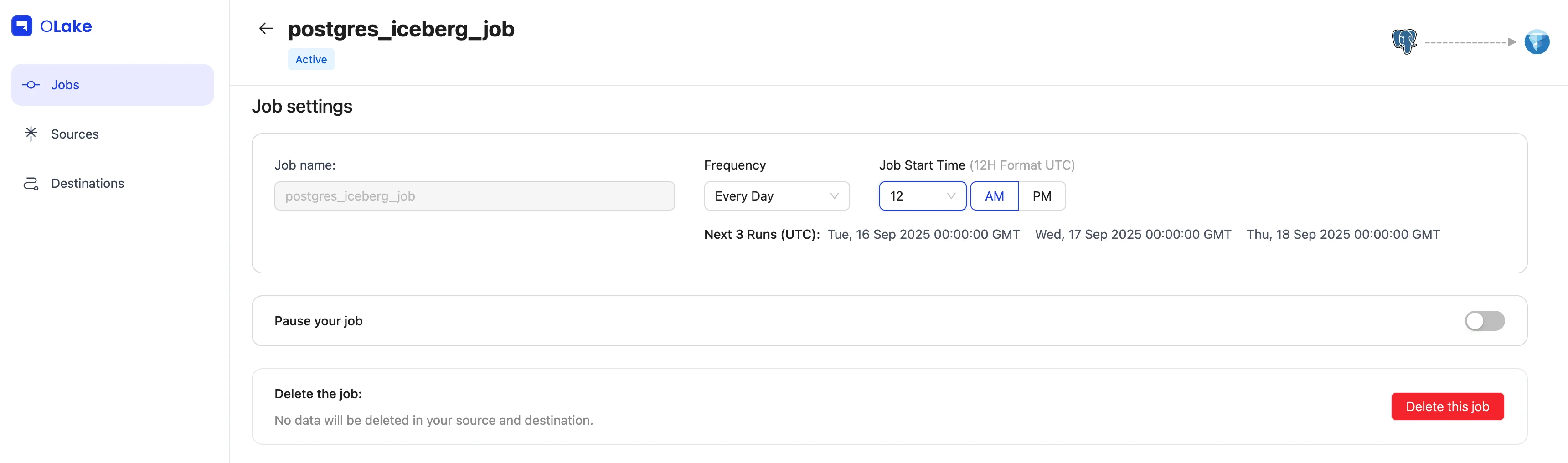Go to the Sources menu item

(75, 134)
